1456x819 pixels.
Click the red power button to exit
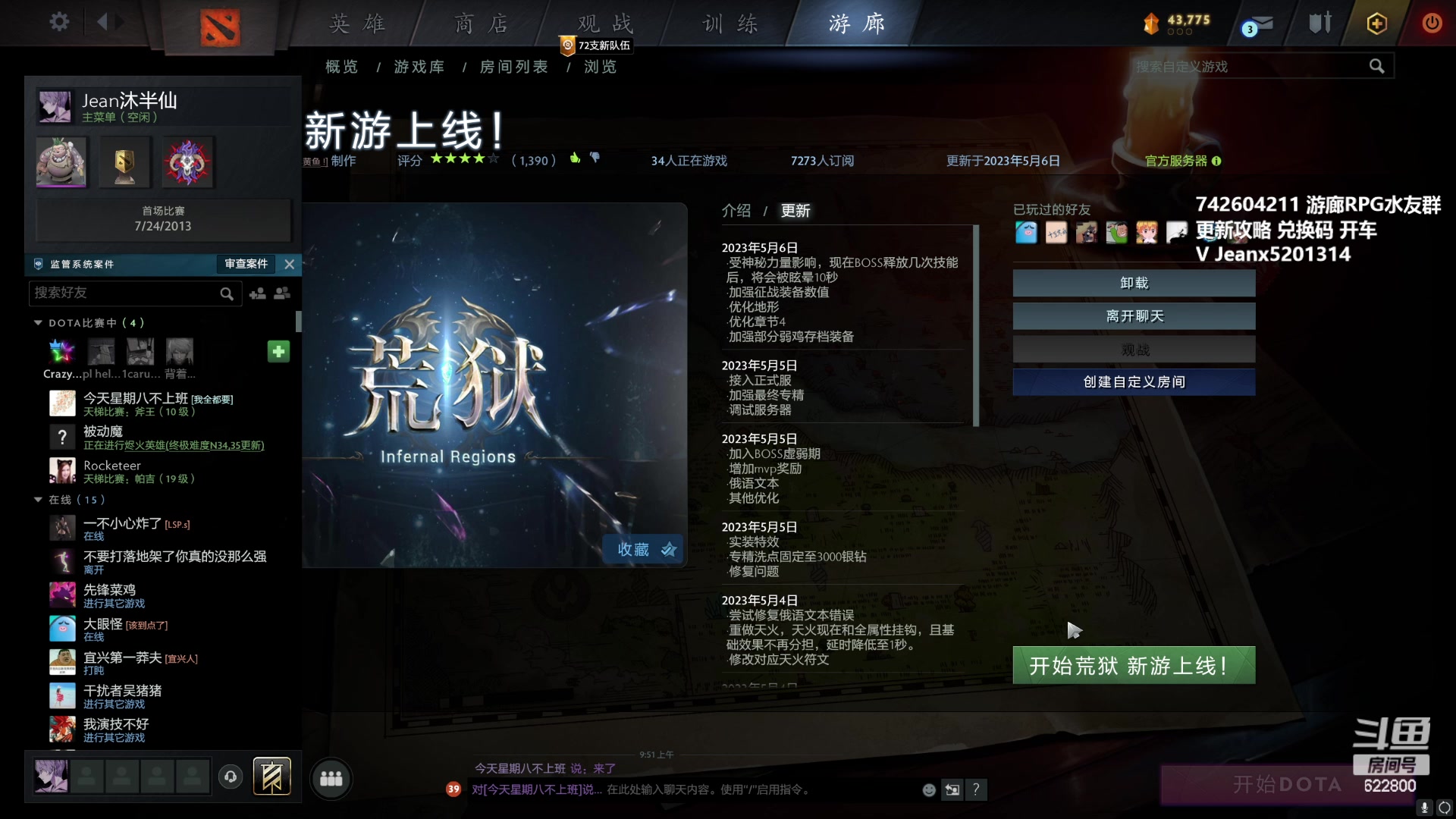click(x=1432, y=23)
